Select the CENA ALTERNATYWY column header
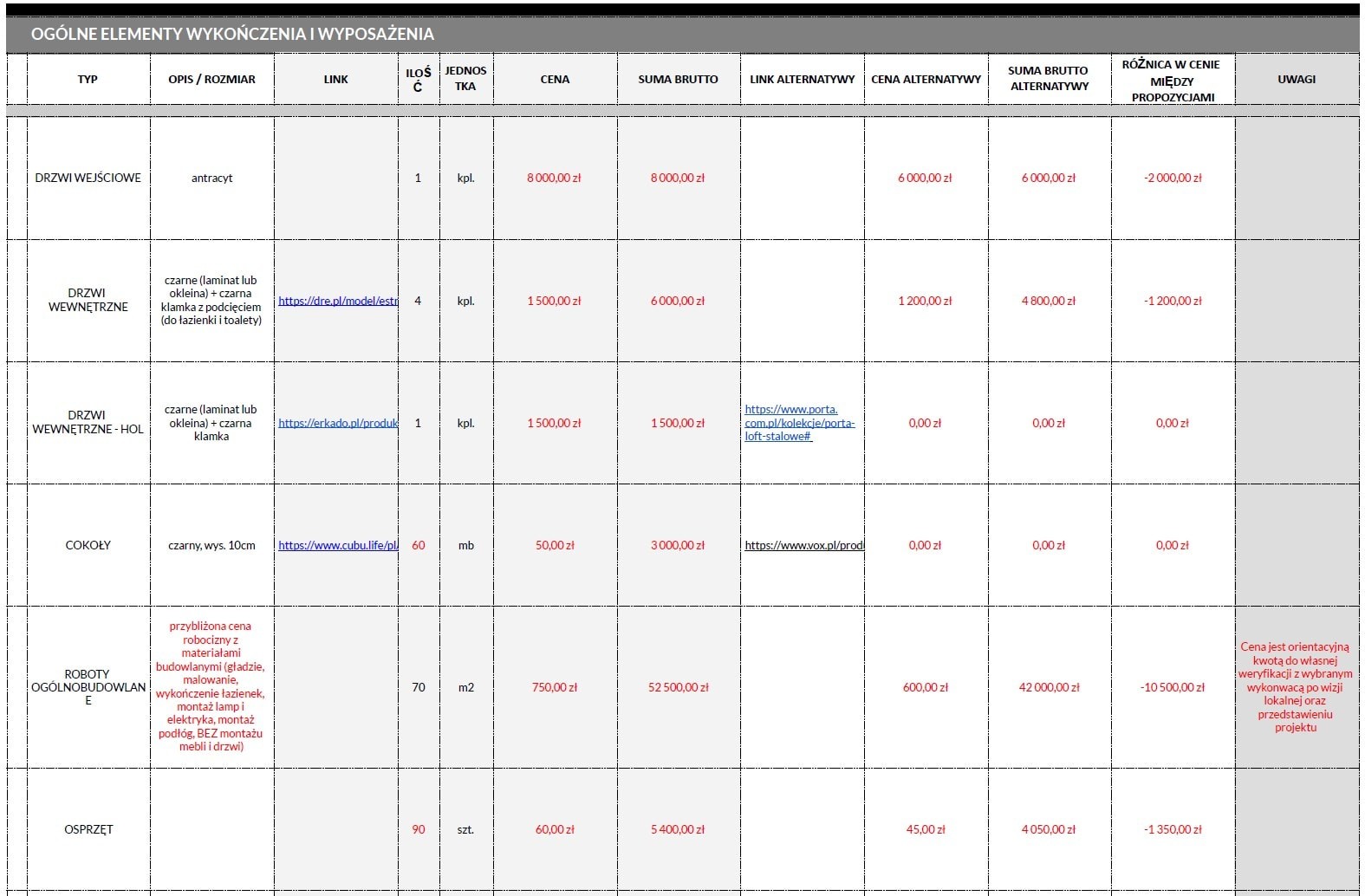This screenshot has height=896, width=1365. click(x=926, y=79)
